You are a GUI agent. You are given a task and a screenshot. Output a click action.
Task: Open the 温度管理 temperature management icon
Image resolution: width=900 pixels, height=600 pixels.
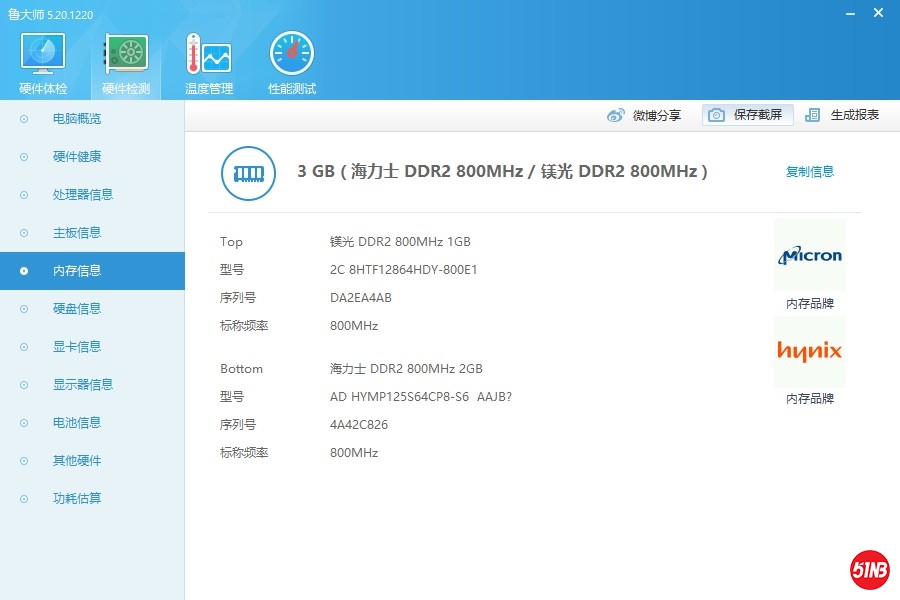point(208,55)
